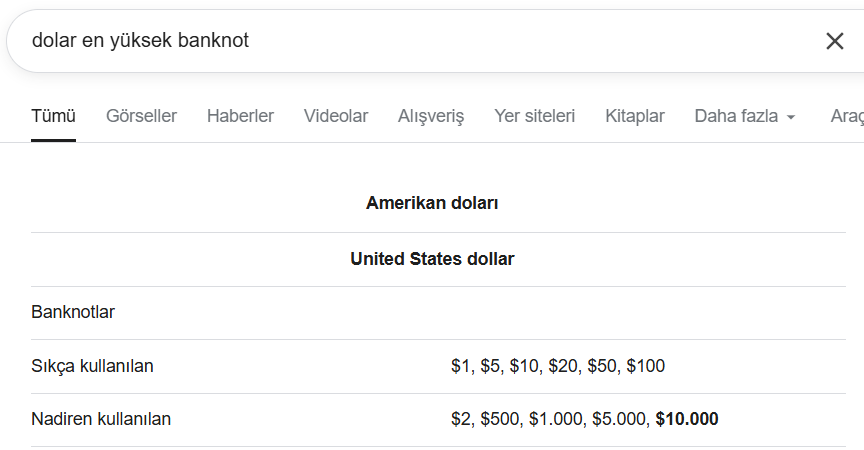The image size is (864, 450).
Task: Select the Banknotlar row label
Action: pyautogui.click(x=73, y=312)
